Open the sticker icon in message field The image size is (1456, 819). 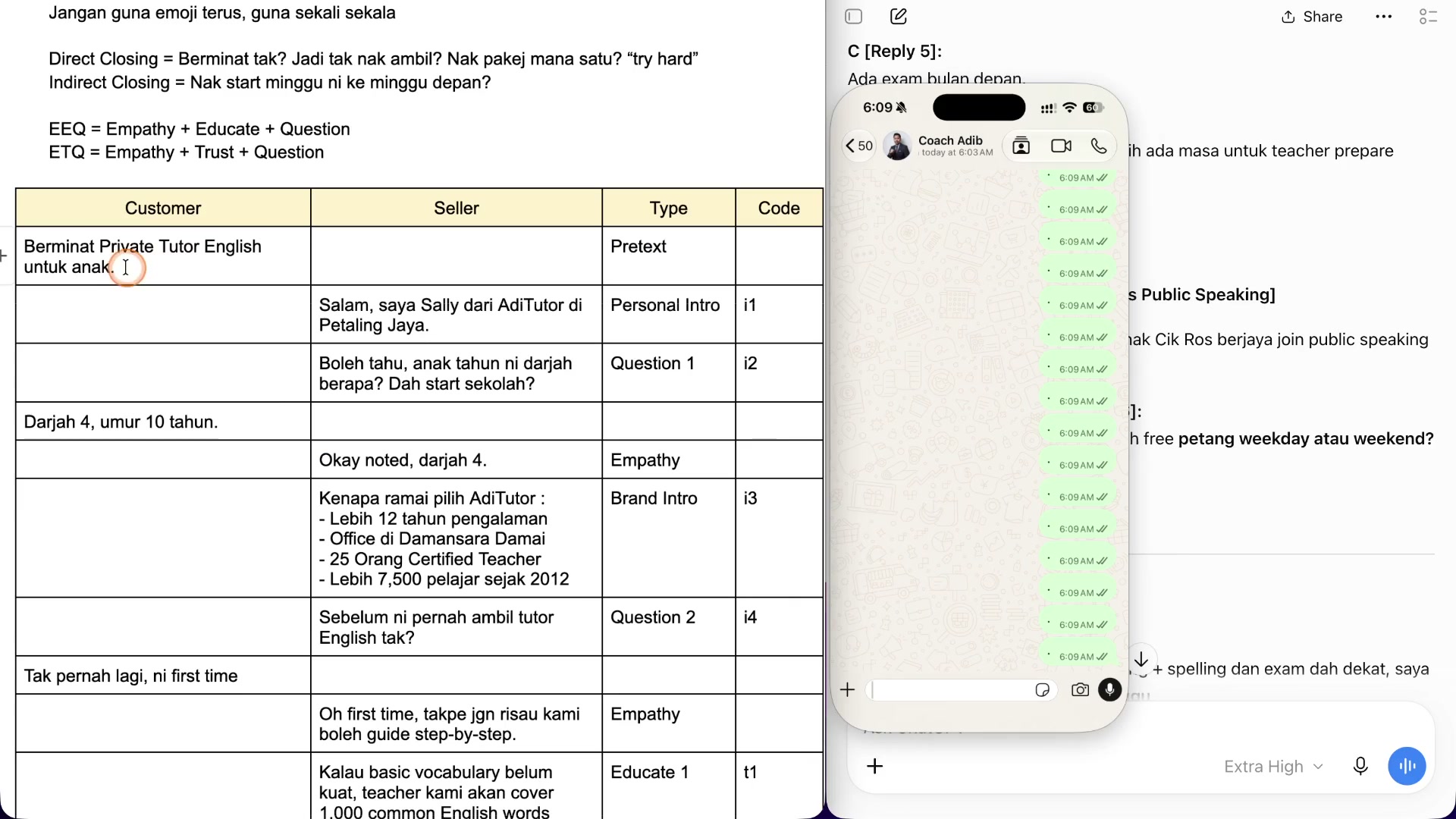click(x=1042, y=689)
